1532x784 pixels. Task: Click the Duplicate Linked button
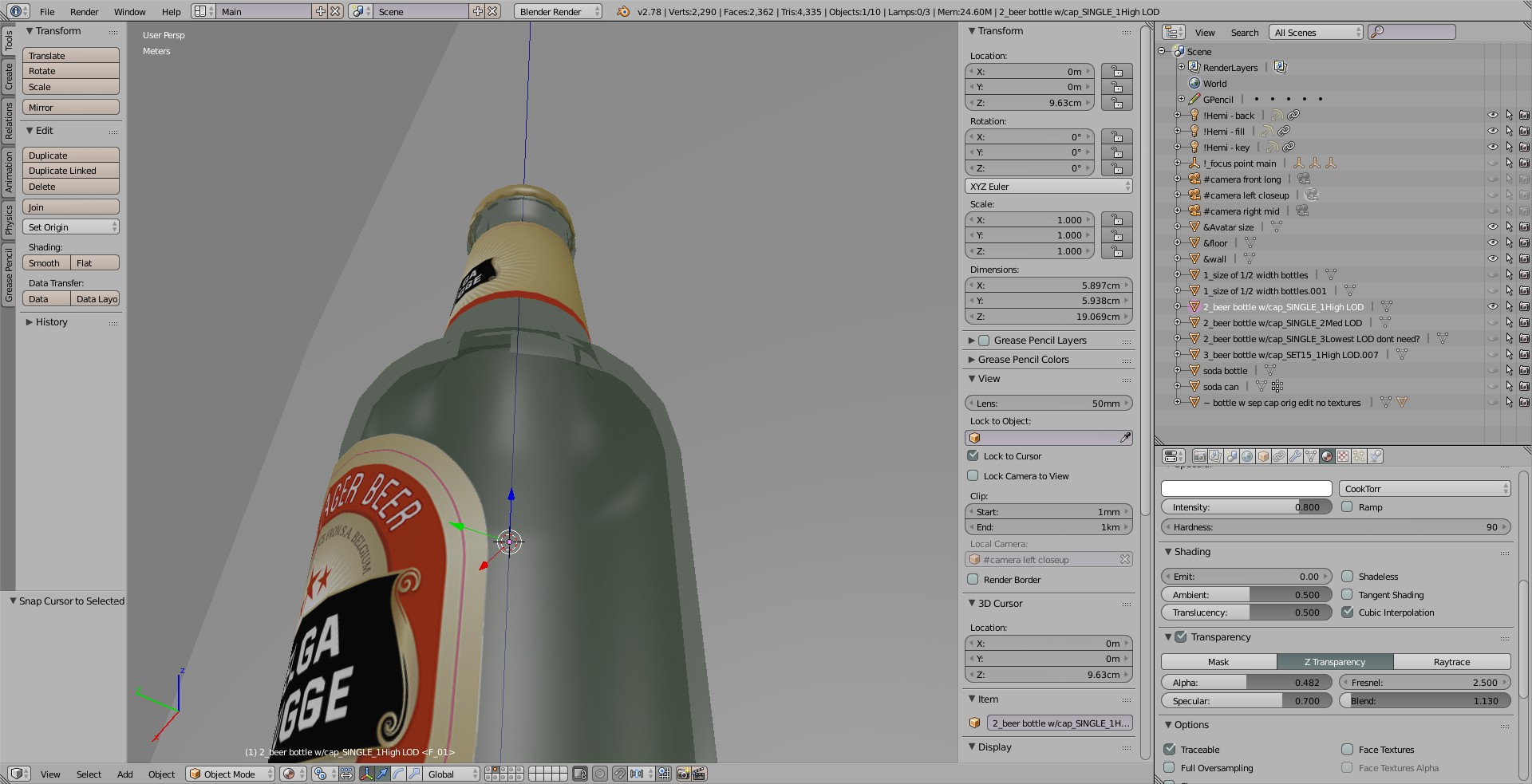(x=71, y=171)
